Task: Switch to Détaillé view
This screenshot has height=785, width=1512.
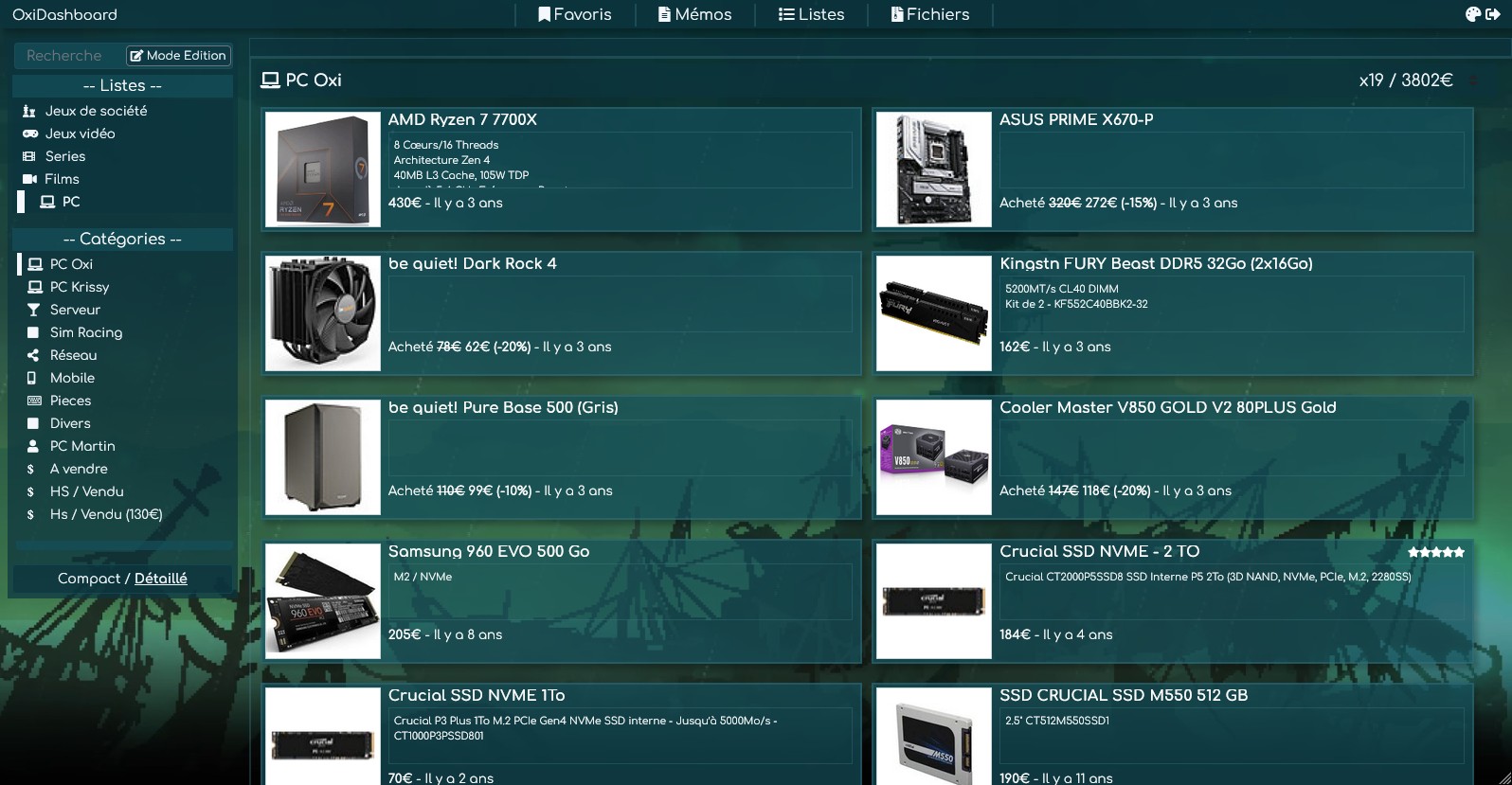Action: [x=160, y=579]
